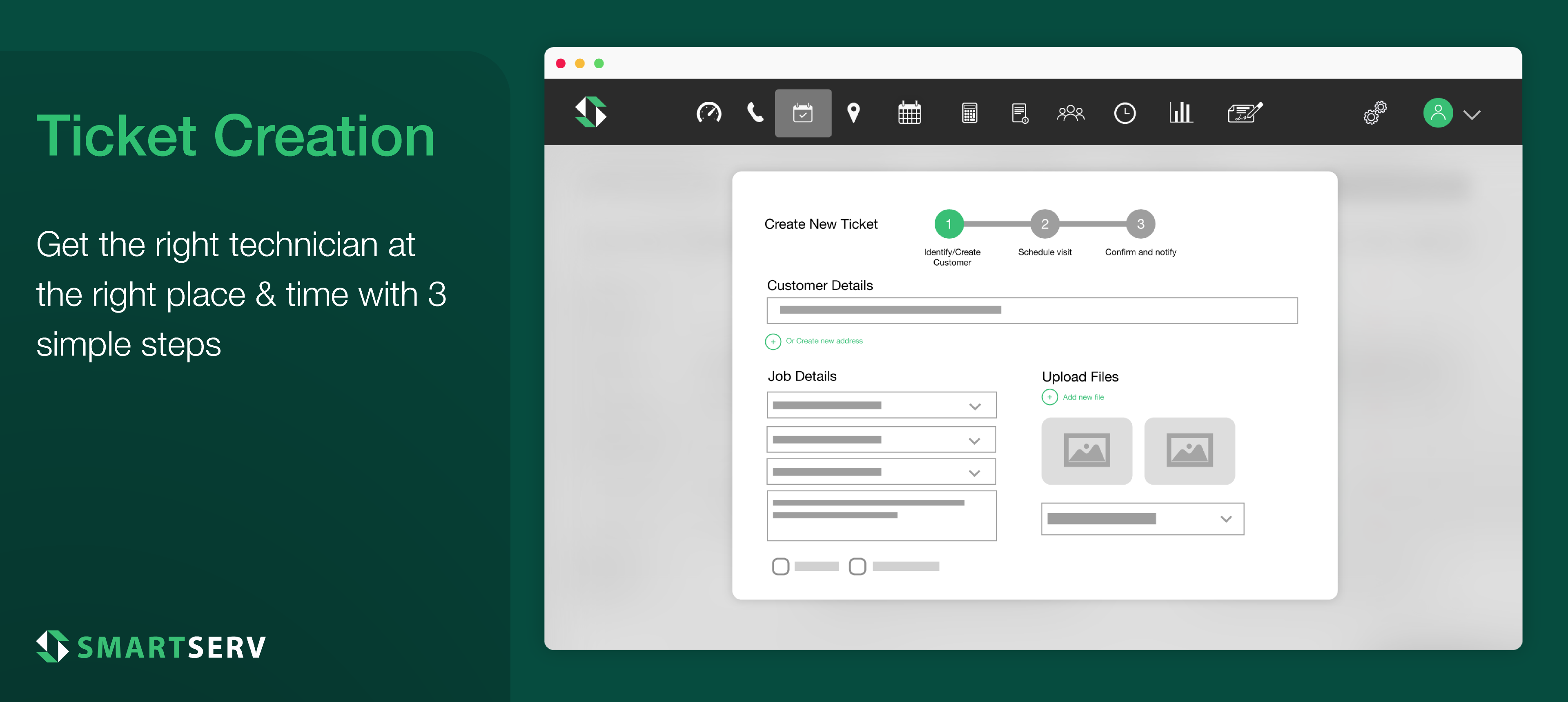
Task: Click Add new file link
Action: point(1083,397)
